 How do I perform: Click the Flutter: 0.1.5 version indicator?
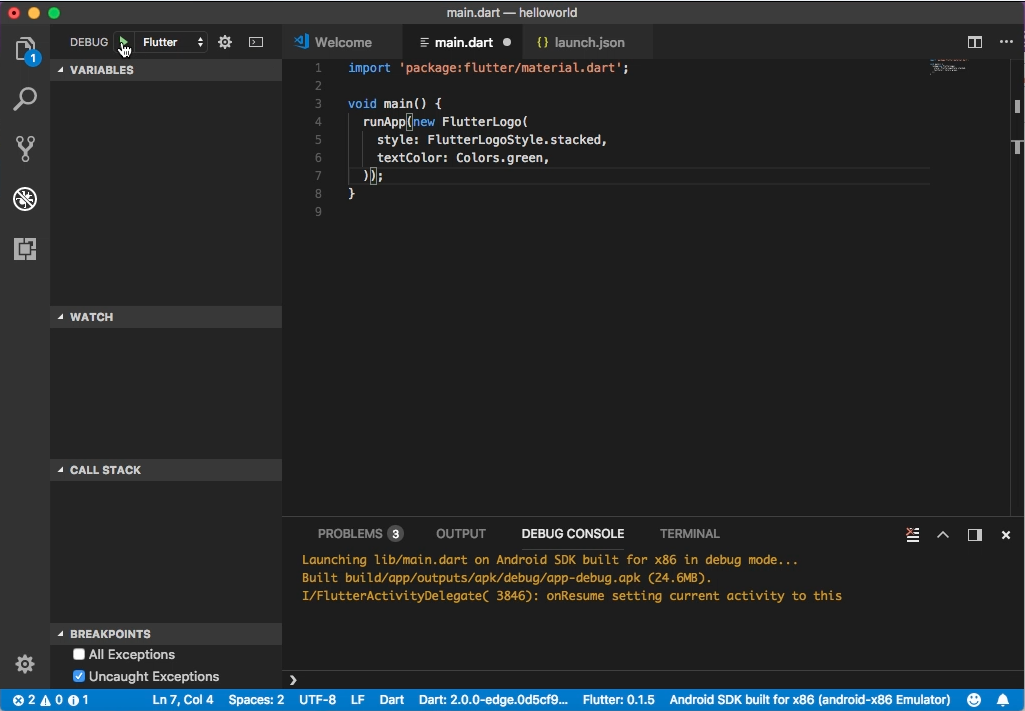(x=618, y=700)
